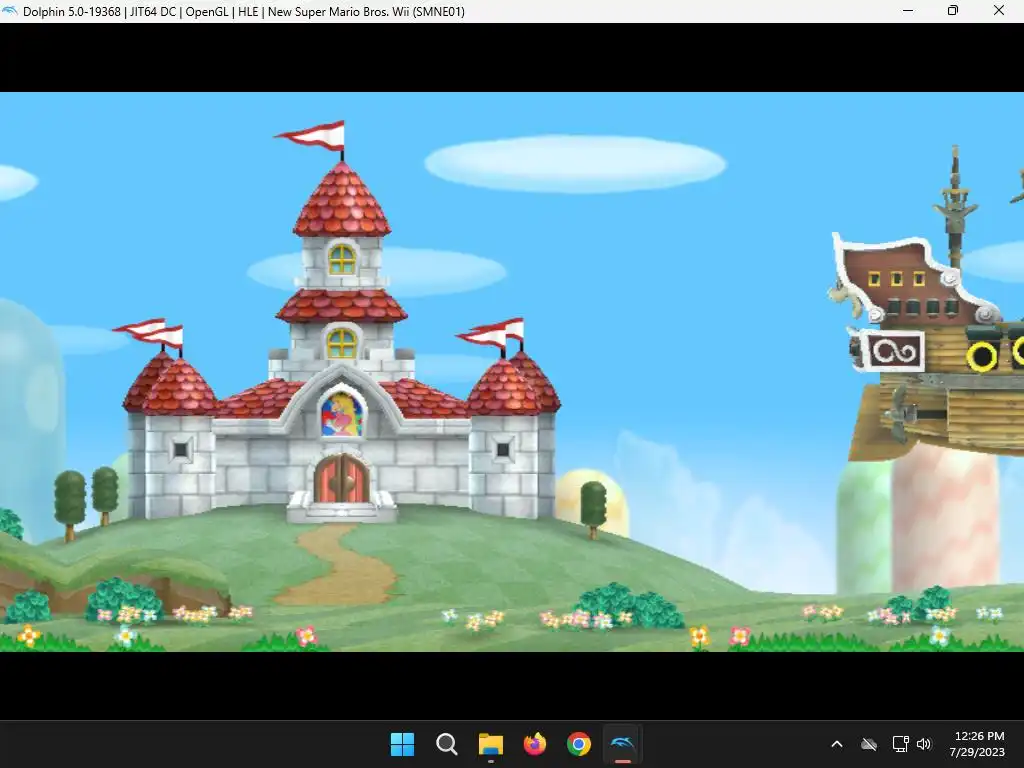1024x768 pixels.
Task: Open Google Chrome from the taskbar
Action: pos(579,744)
